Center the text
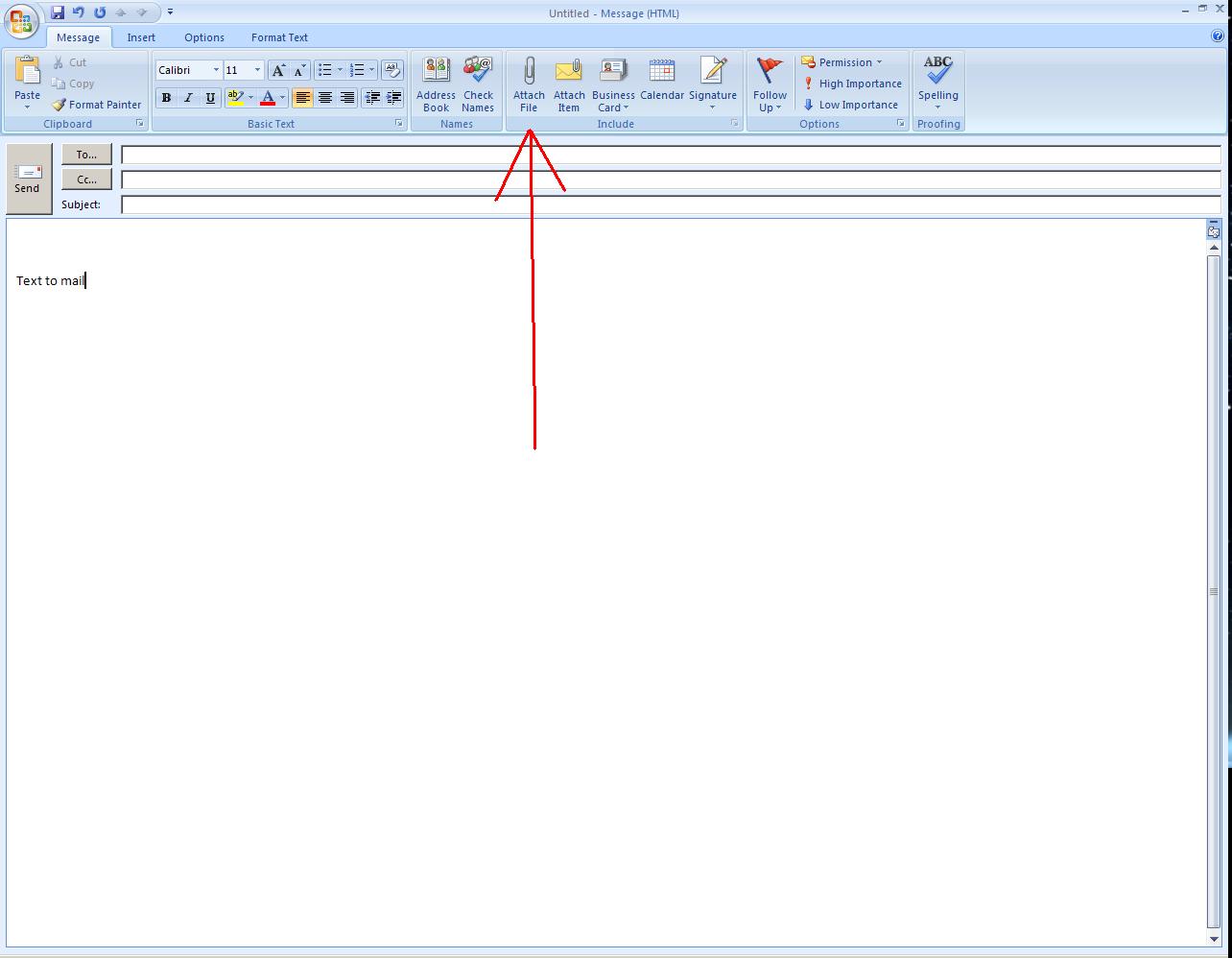 325,98
